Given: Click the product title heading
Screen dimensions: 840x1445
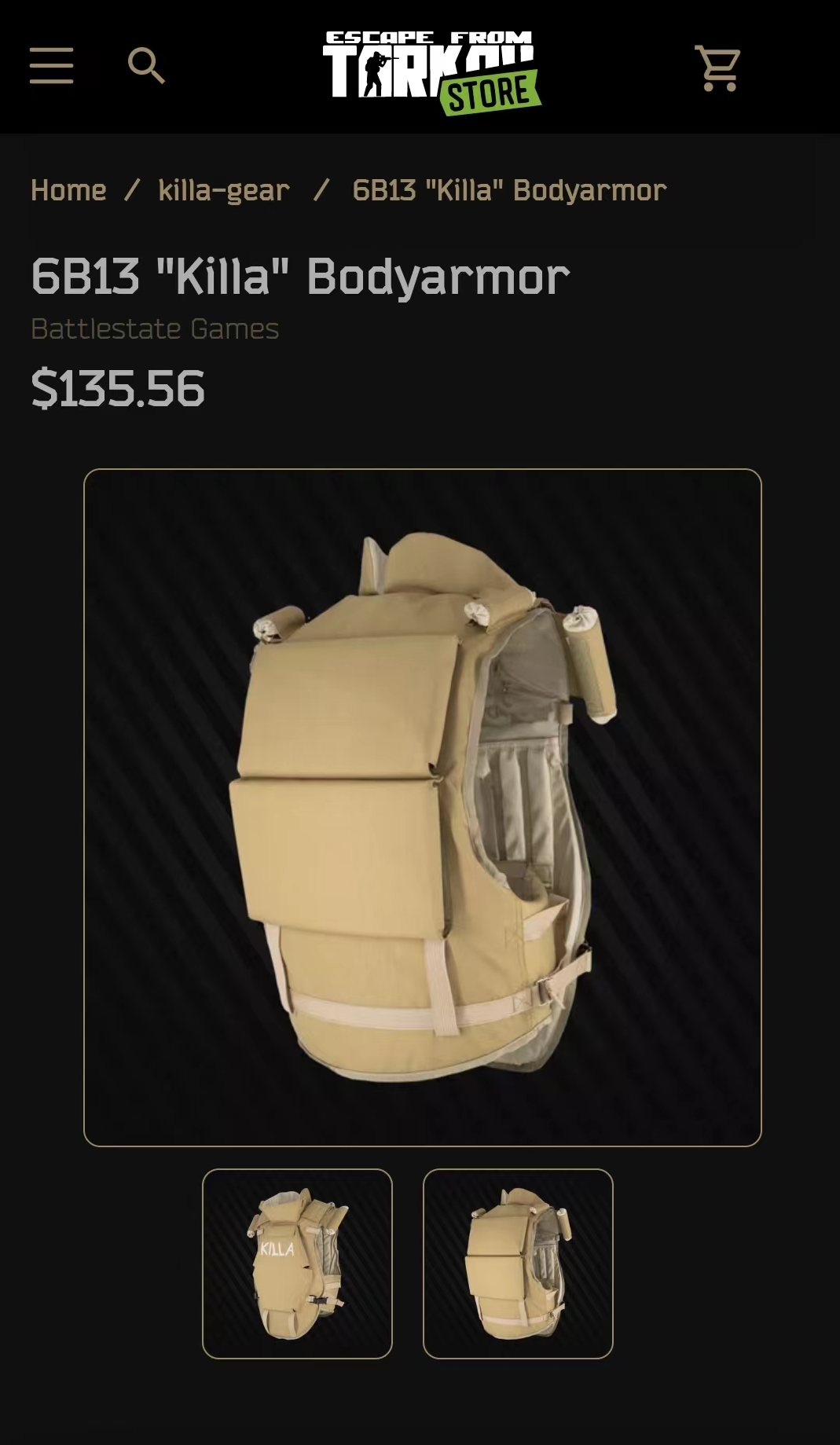Looking at the screenshot, I should (x=300, y=277).
